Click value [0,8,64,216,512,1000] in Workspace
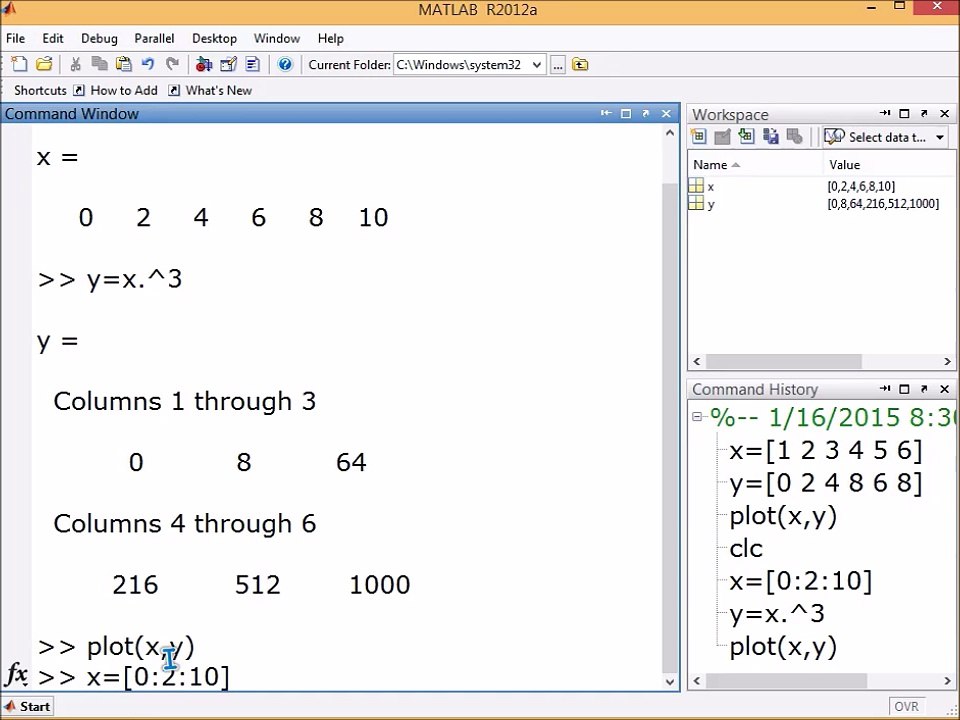960x720 pixels. [883, 204]
